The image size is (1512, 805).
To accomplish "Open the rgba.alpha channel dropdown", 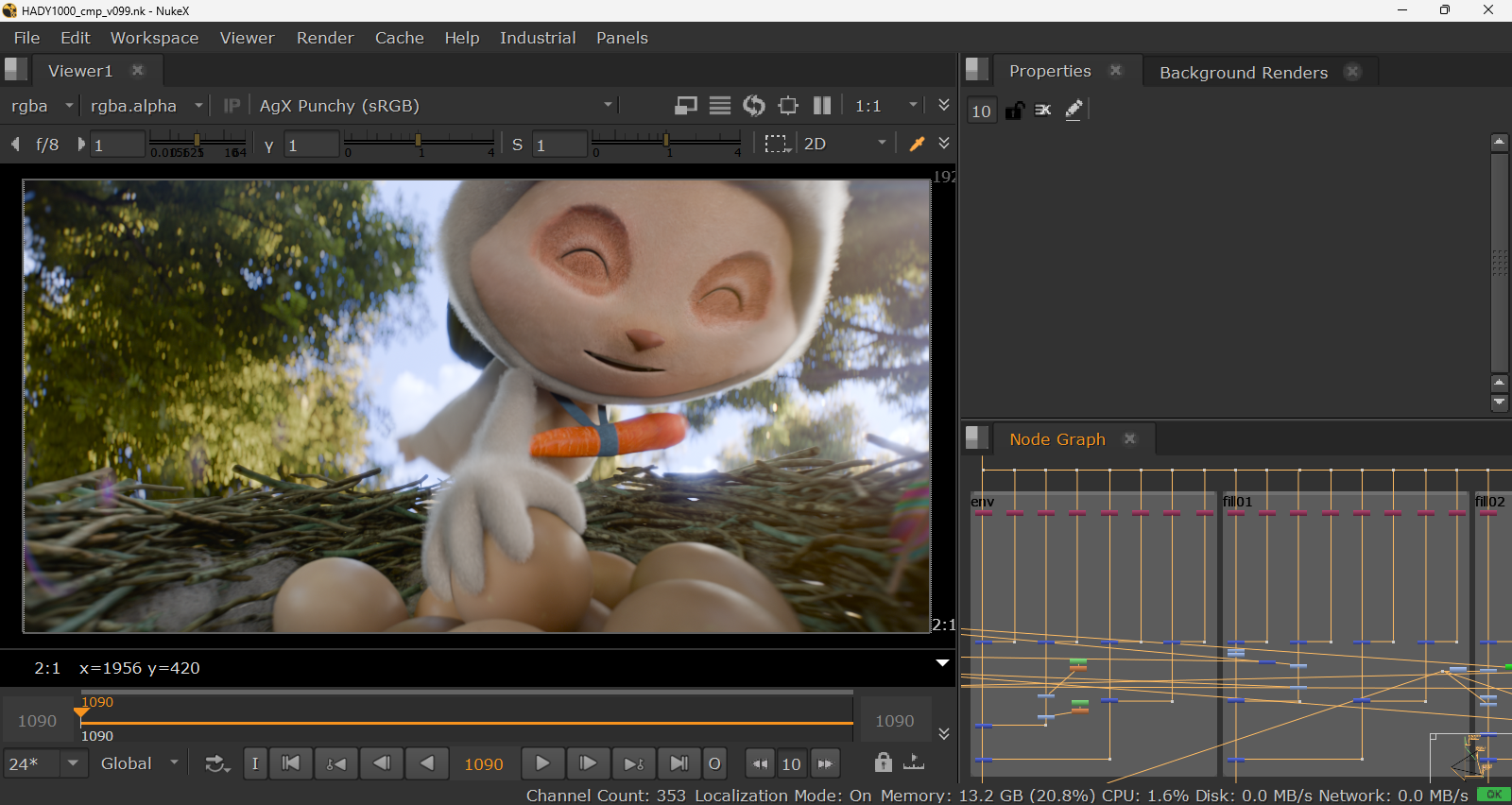I will click(x=146, y=106).
